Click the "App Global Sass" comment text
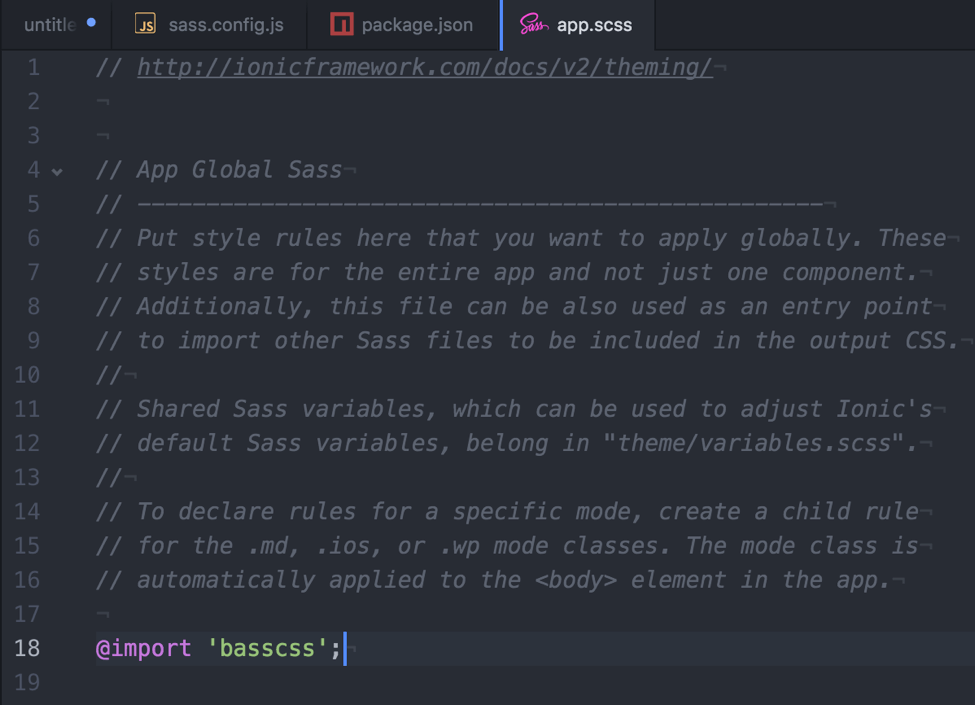Viewport: 975px width, 705px height. (239, 170)
